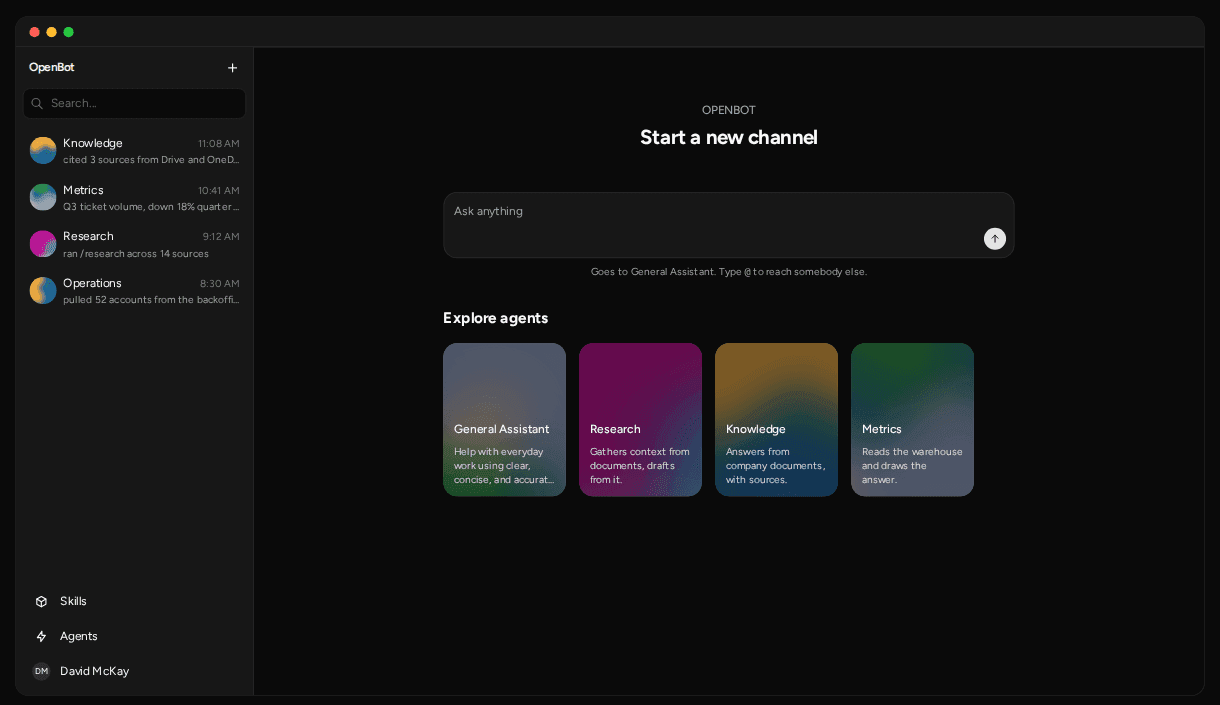Open David McKay profile

pyautogui.click(x=134, y=671)
